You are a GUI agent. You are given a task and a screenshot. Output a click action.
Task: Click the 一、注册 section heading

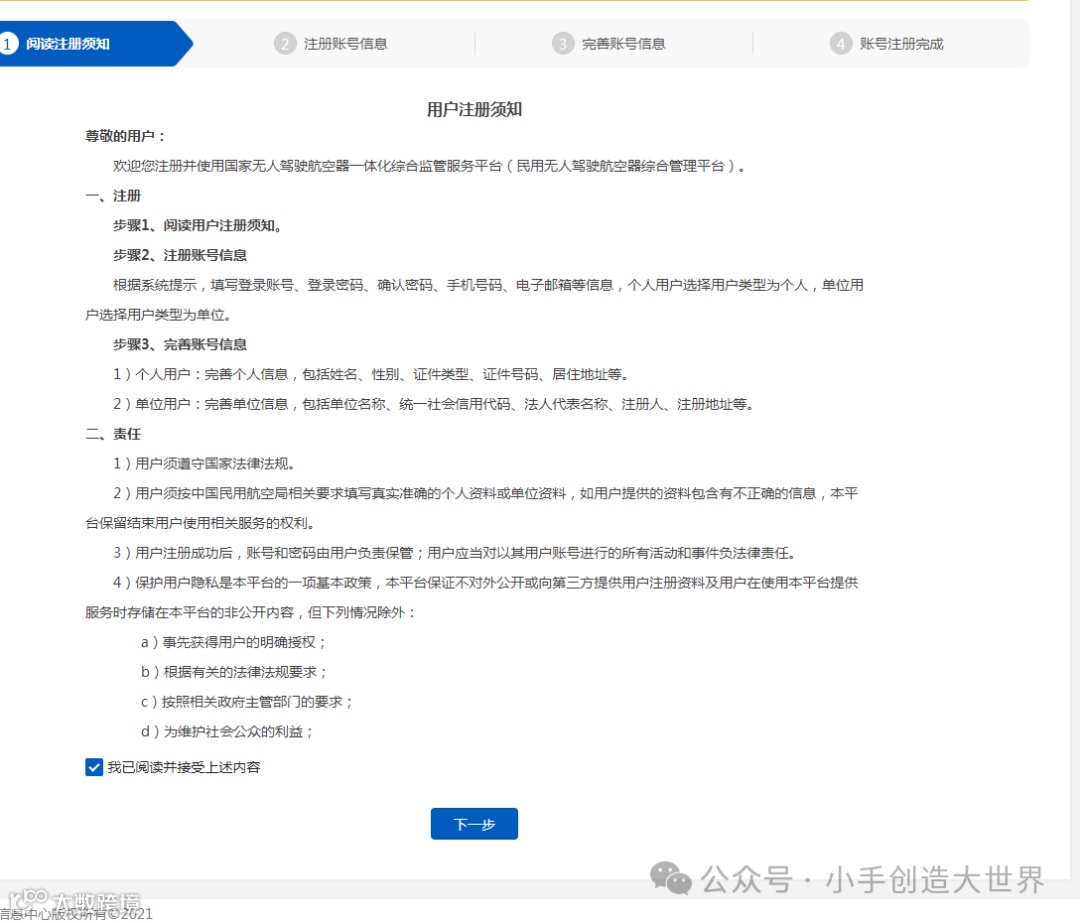click(x=113, y=196)
